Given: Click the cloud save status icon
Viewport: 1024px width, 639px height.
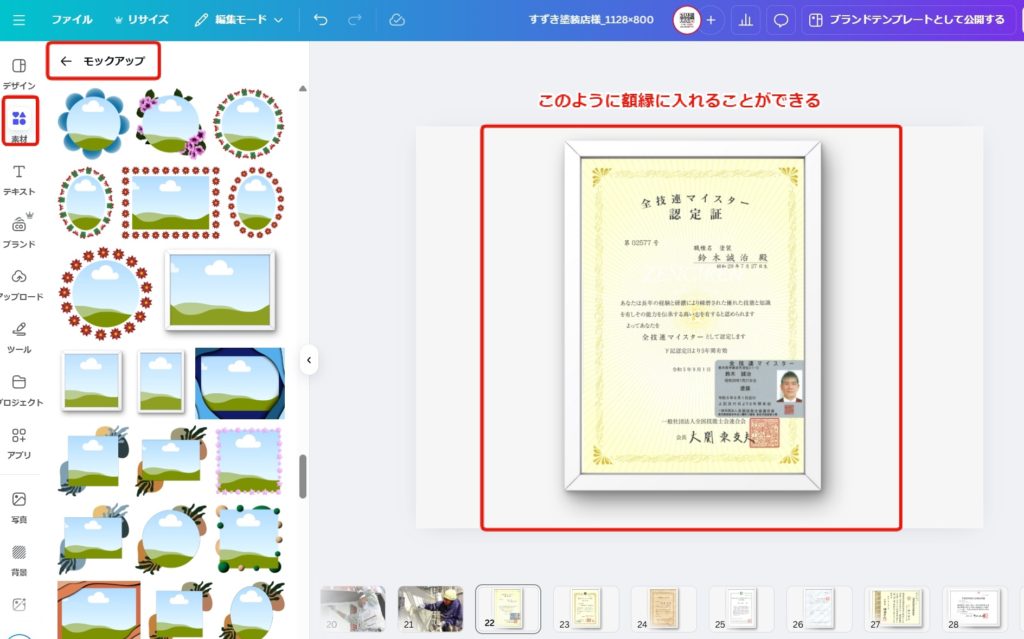Looking at the screenshot, I should click(397, 20).
